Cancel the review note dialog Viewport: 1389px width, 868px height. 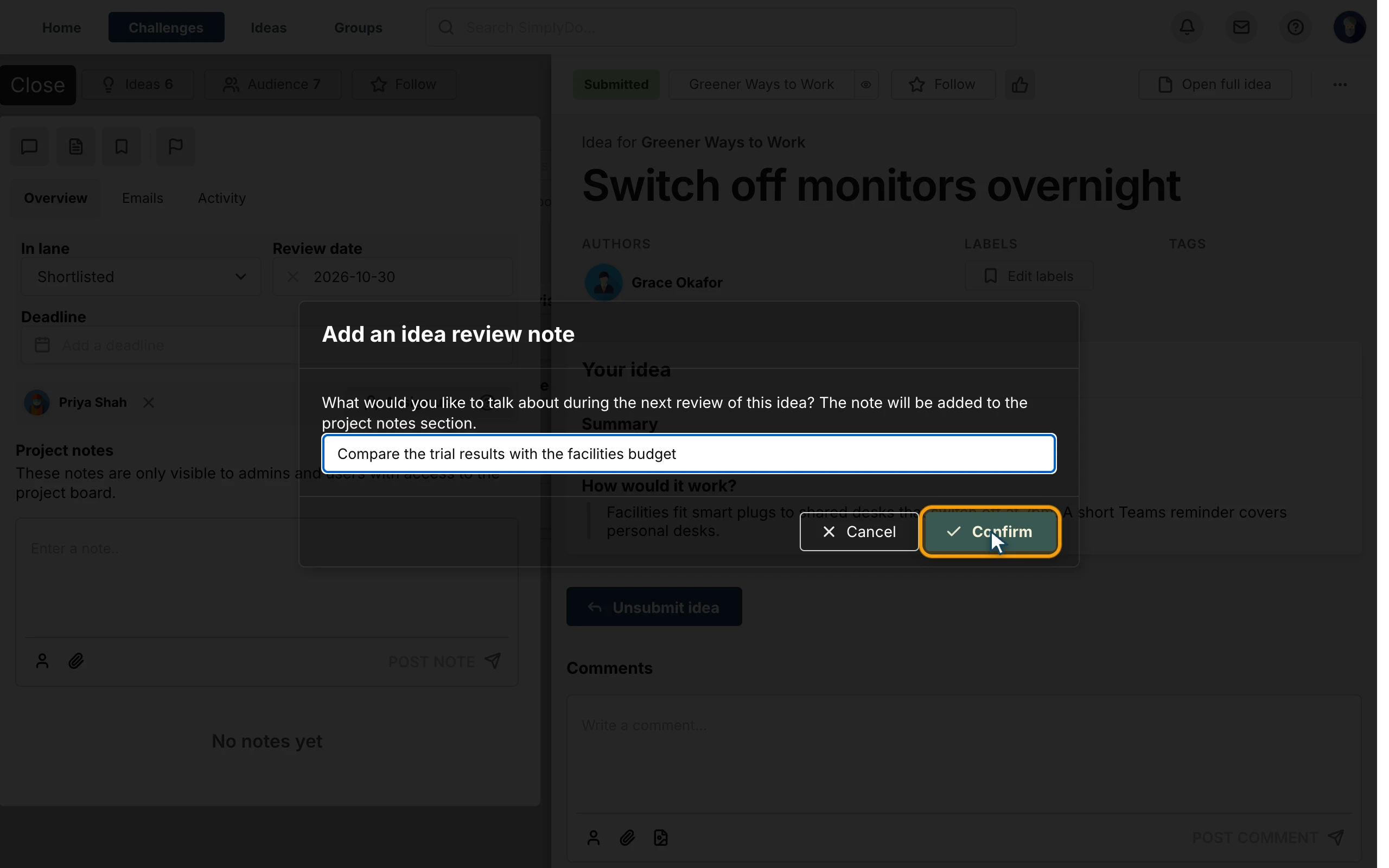tap(859, 532)
